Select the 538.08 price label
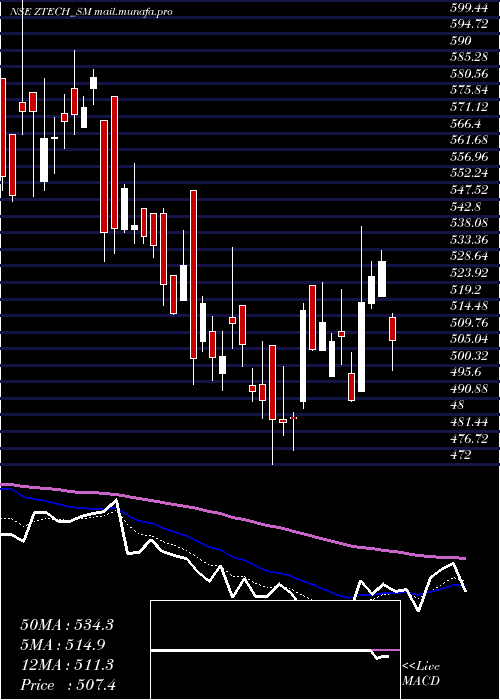500x700 pixels. [468, 223]
